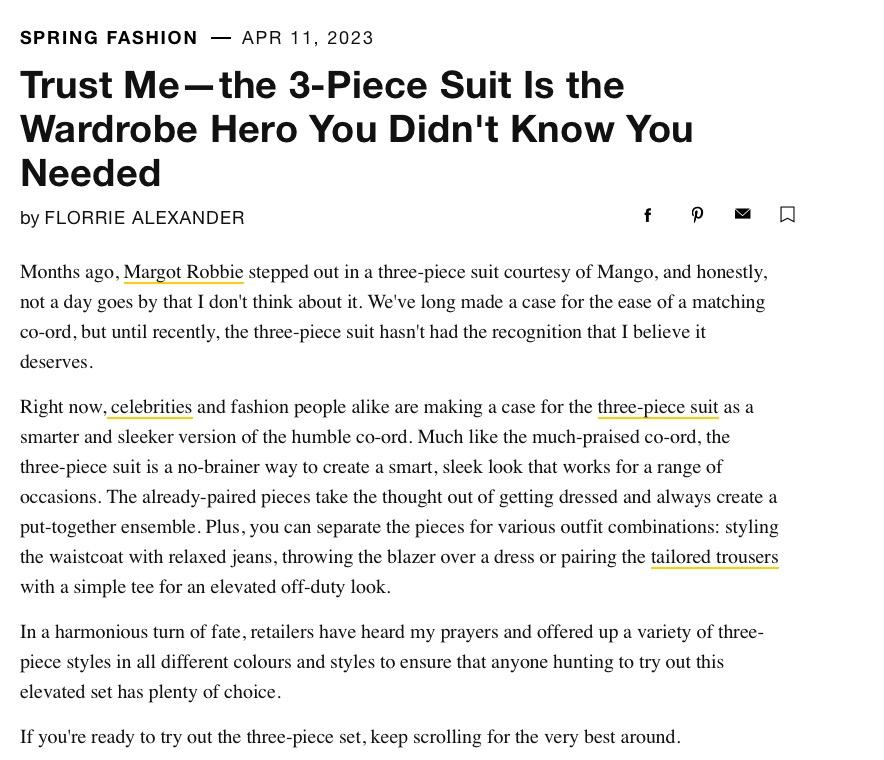Screen dimensions: 884x760
Task: Click the paragraph starting 'In a harmonious turn'
Action: 392,662
